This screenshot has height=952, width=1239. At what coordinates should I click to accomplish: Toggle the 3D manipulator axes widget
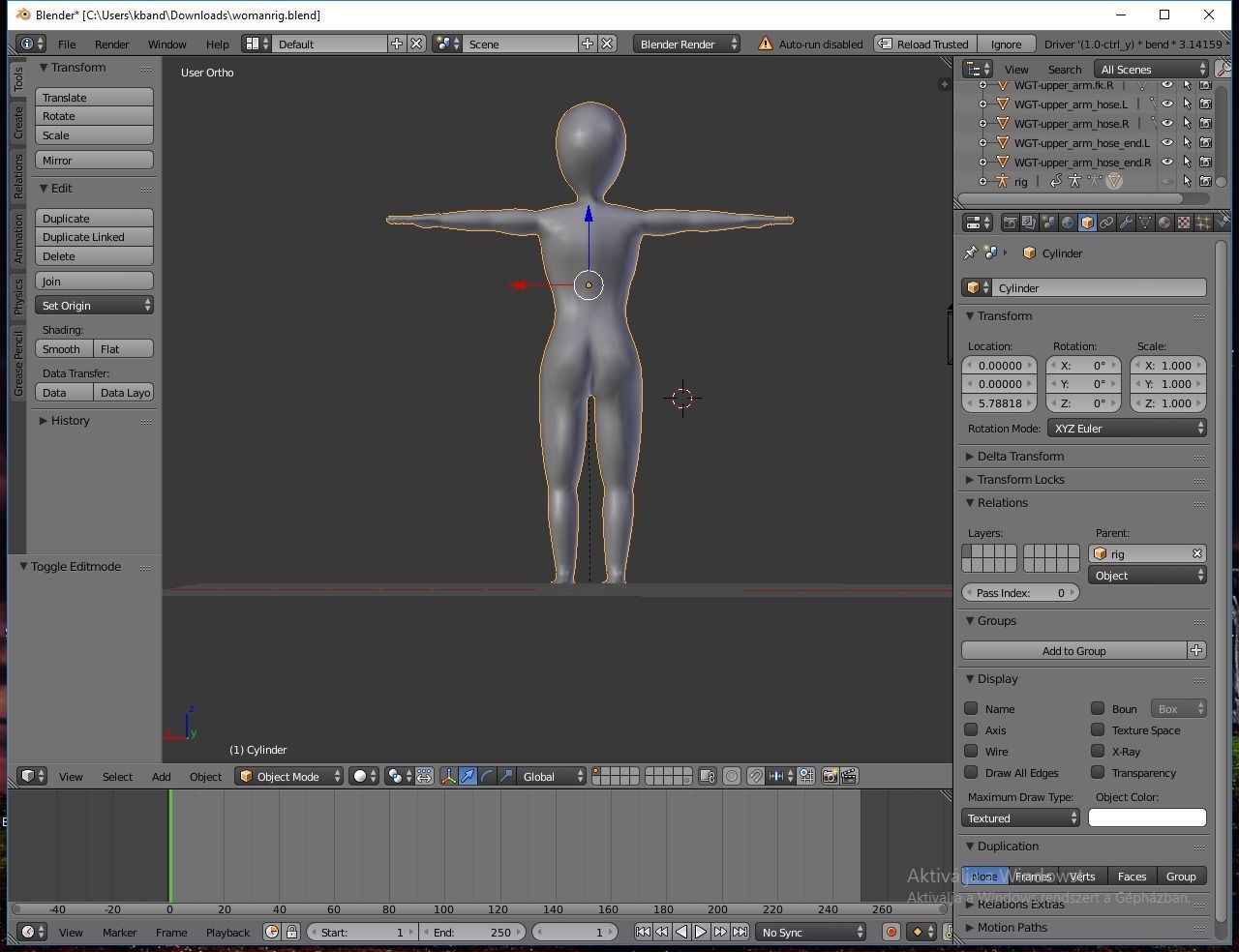click(448, 776)
